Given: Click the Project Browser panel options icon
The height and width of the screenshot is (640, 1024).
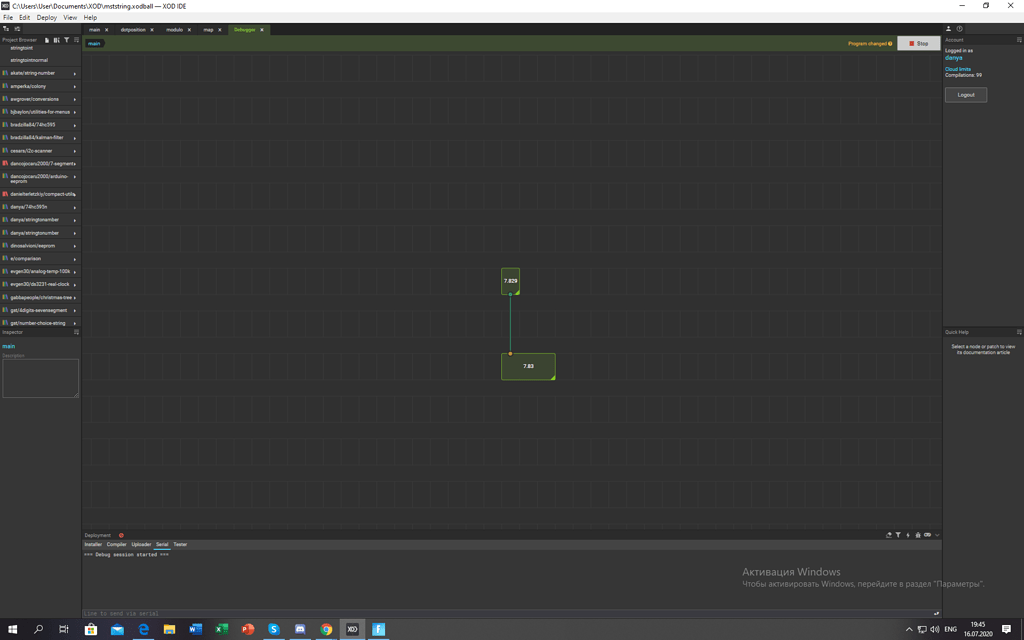Looking at the screenshot, I should tap(77, 40).
